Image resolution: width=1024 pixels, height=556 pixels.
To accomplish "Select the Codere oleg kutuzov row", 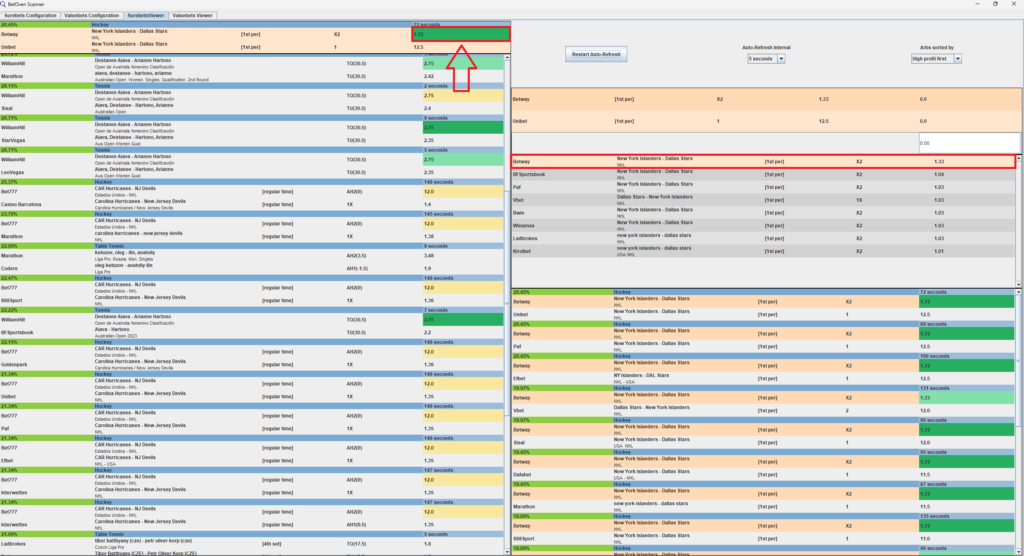I will pos(252,269).
